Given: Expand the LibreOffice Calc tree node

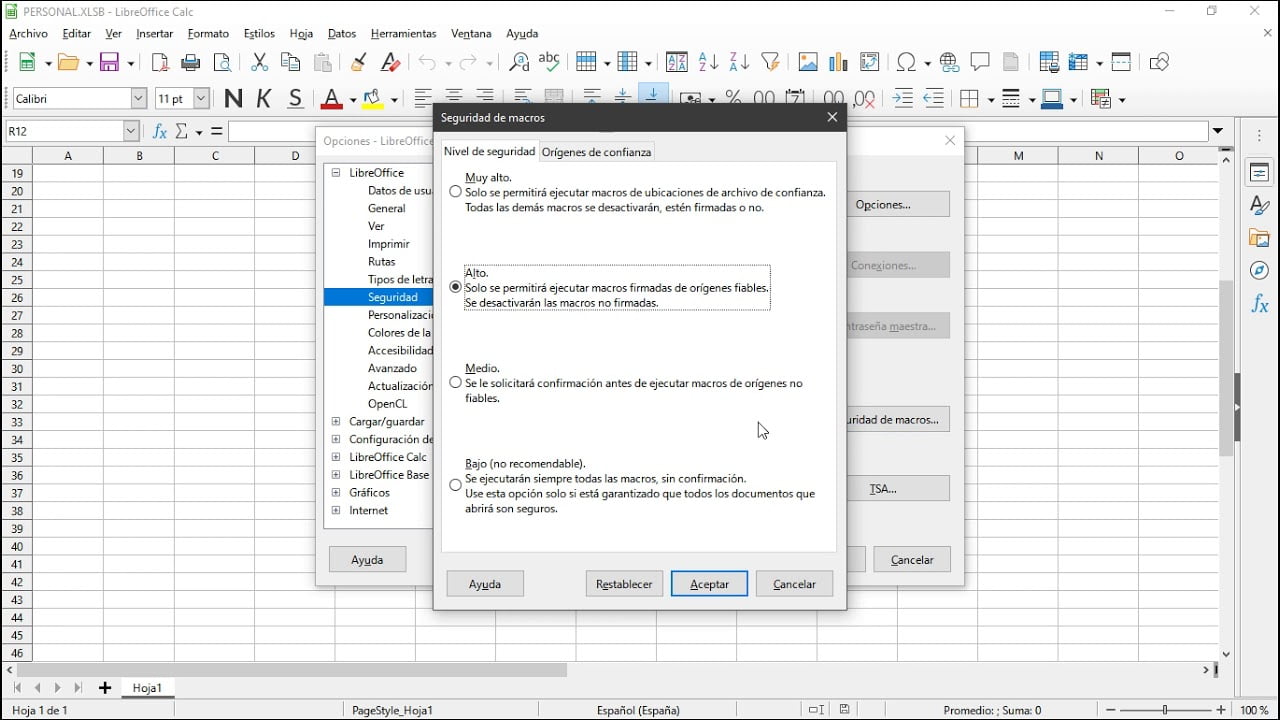Looking at the screenshot, I should point(336,457).
